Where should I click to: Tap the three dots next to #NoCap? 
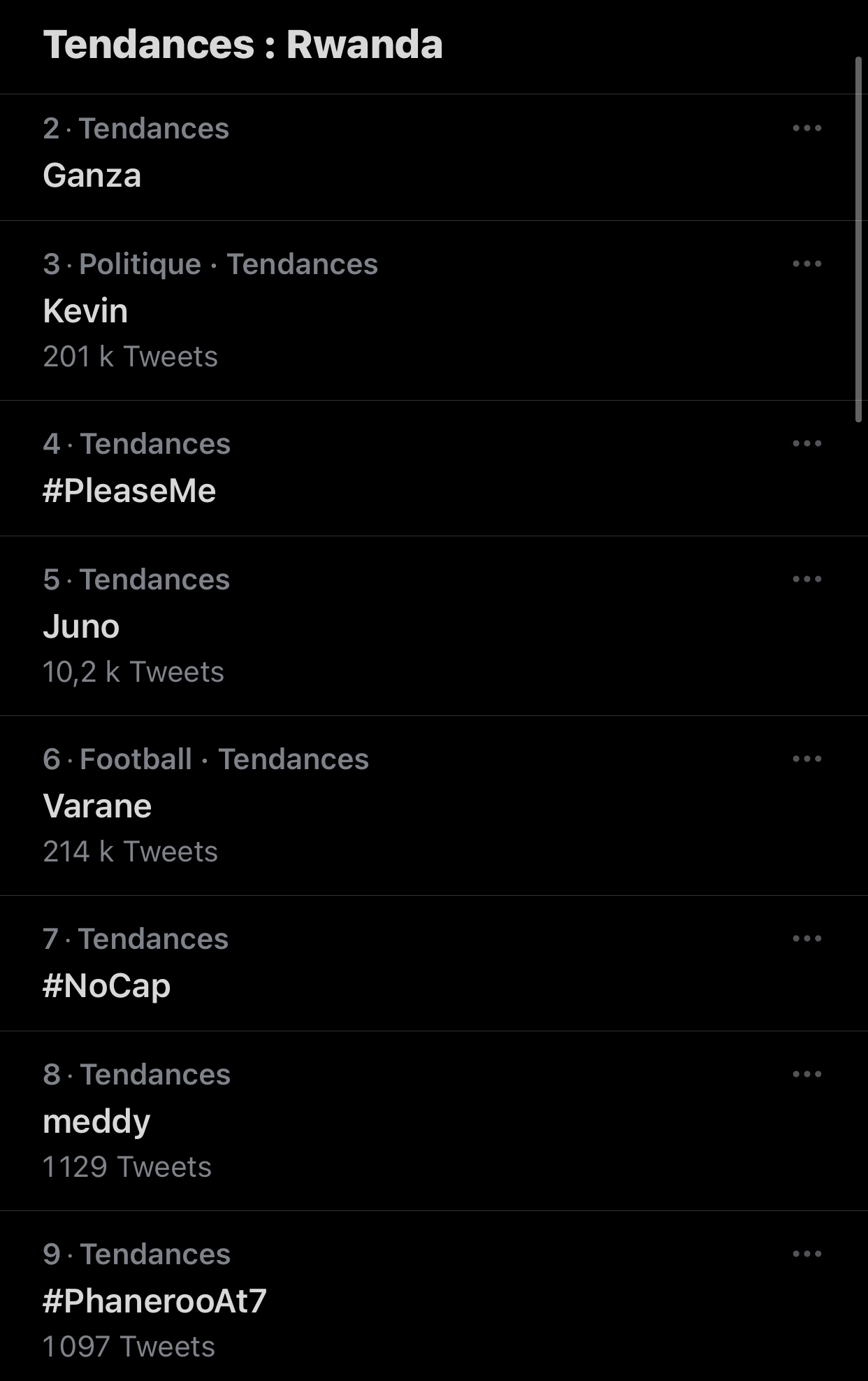coord(806,939)
